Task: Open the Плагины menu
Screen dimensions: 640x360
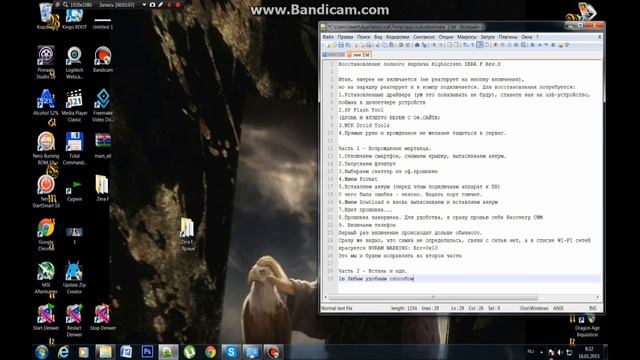Action: pos(508,37)
